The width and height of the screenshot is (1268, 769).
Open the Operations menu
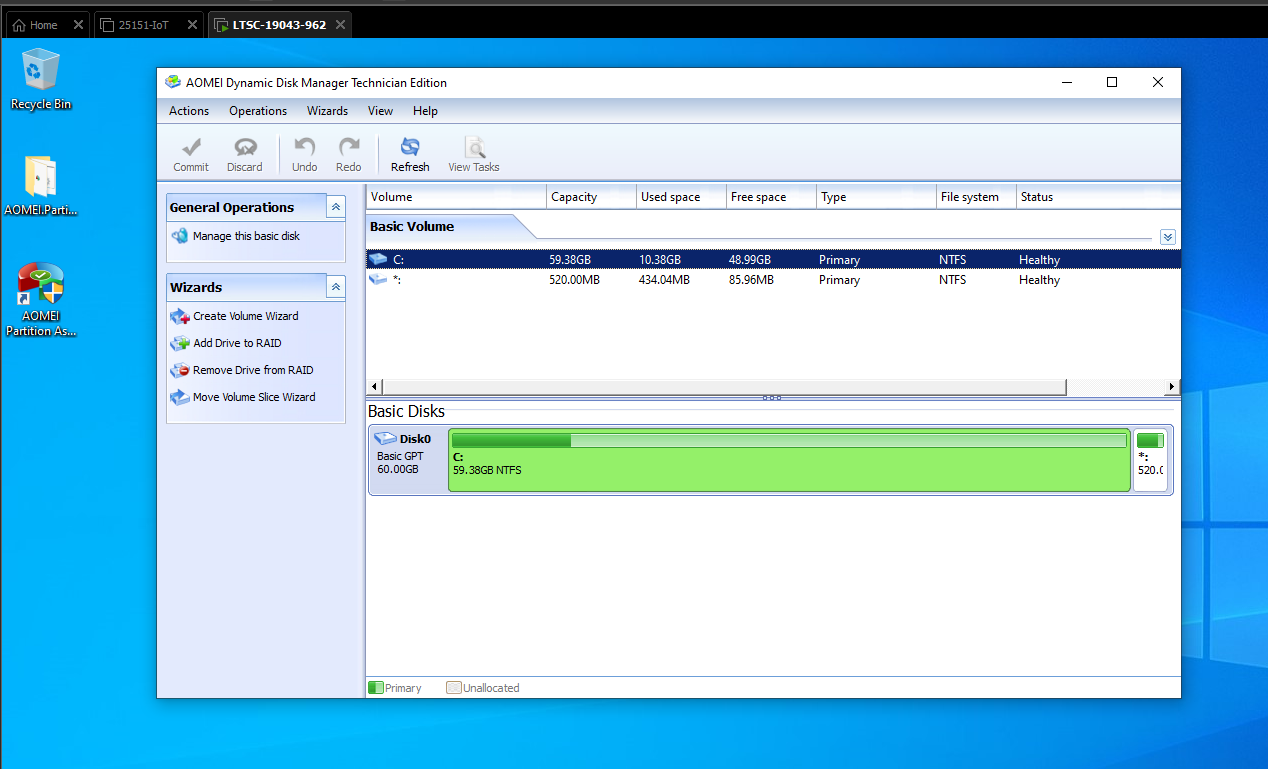coord(258,111)
